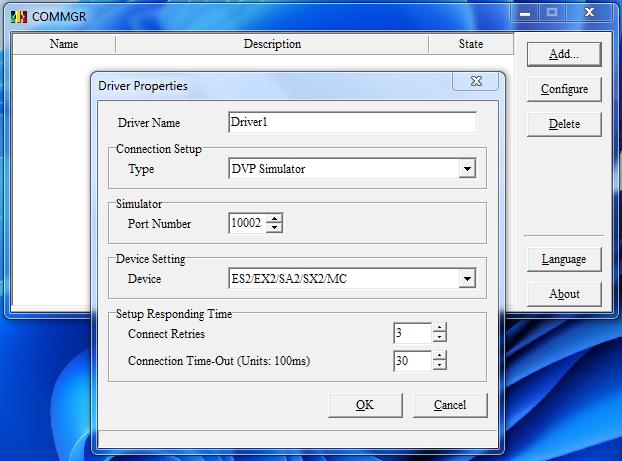This screenshot has height=461, width=622.
Task: Expand the Device Setting dropdown
Action: coord(467,279)
